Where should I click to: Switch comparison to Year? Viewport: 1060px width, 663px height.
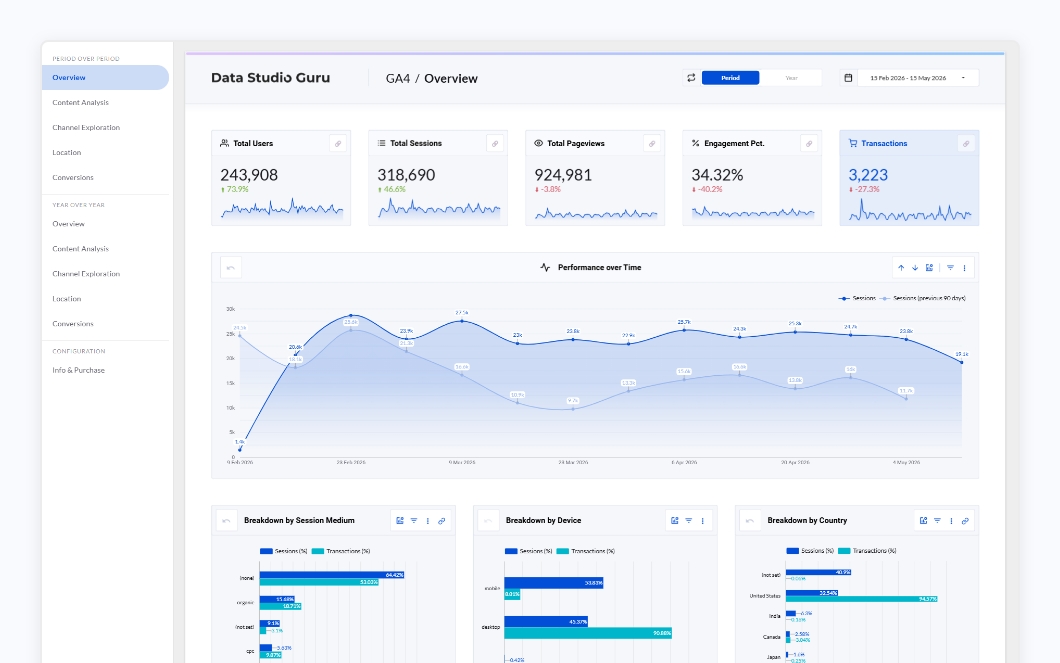(791, 78)
